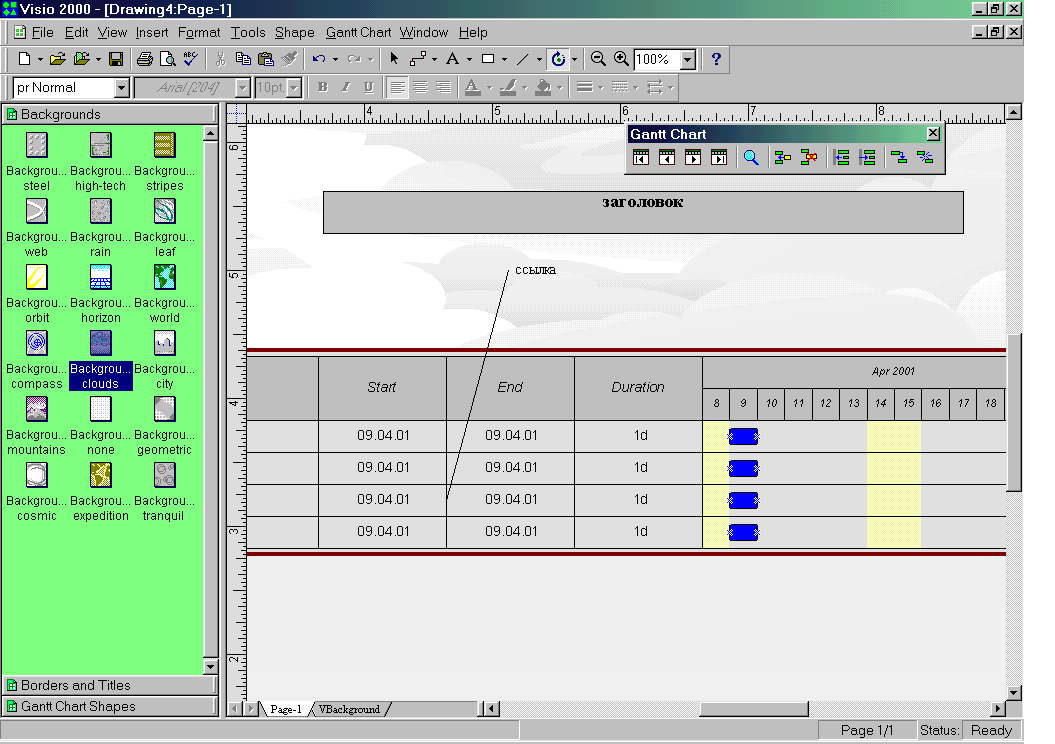1055x744 pixels.
Task: Open the Borders and Titles stencil
Action: tap(110, 685)
